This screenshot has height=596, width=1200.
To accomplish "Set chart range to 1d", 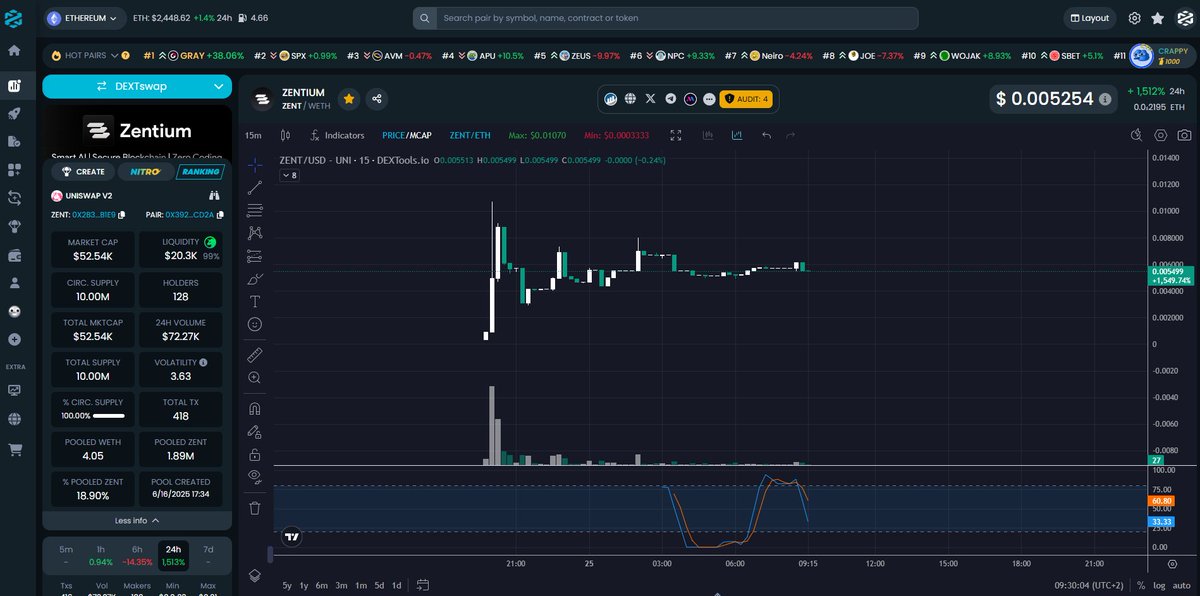I will (x=397, y=585).
